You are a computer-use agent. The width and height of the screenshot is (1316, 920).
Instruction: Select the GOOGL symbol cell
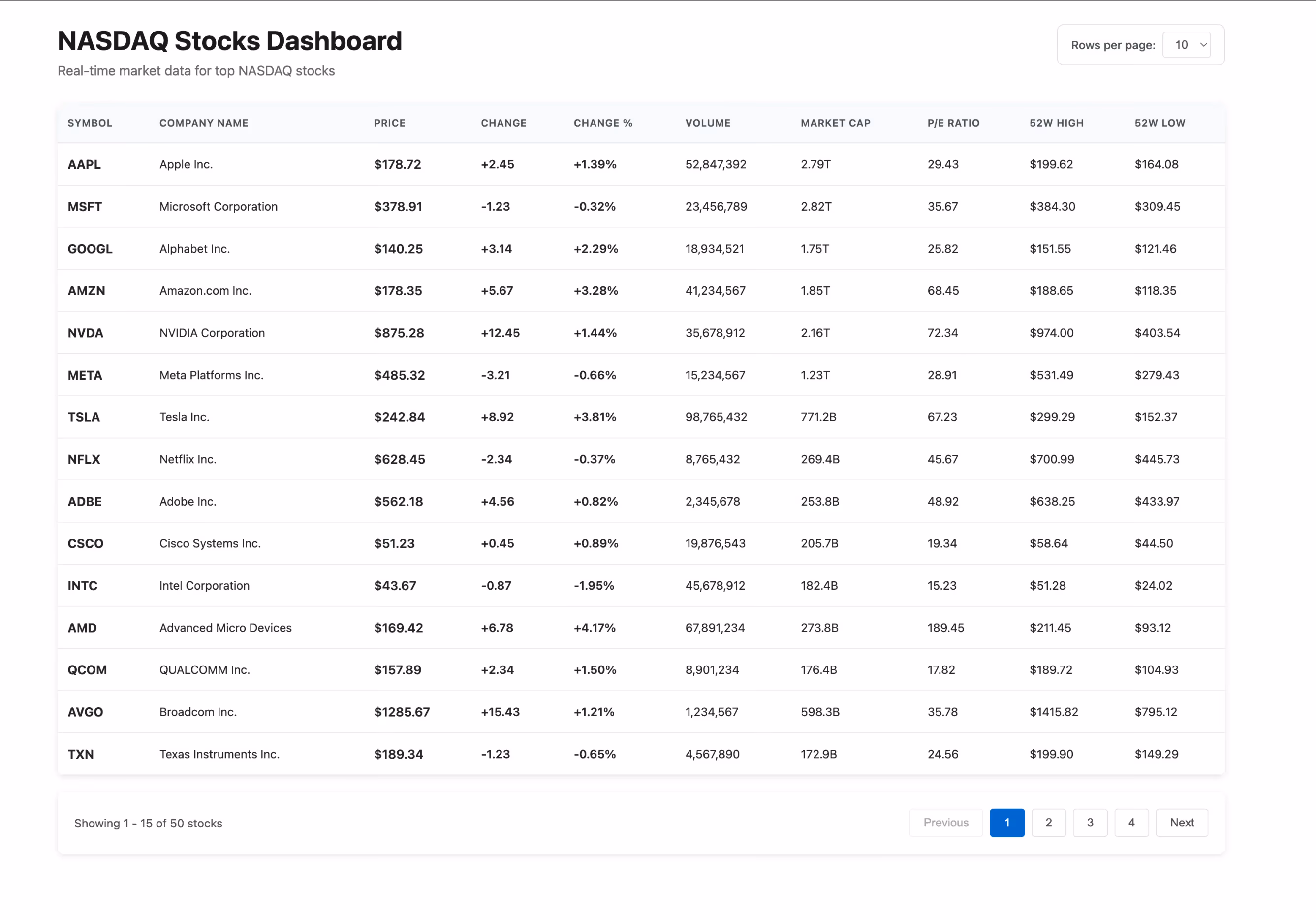tap(90, 249)
